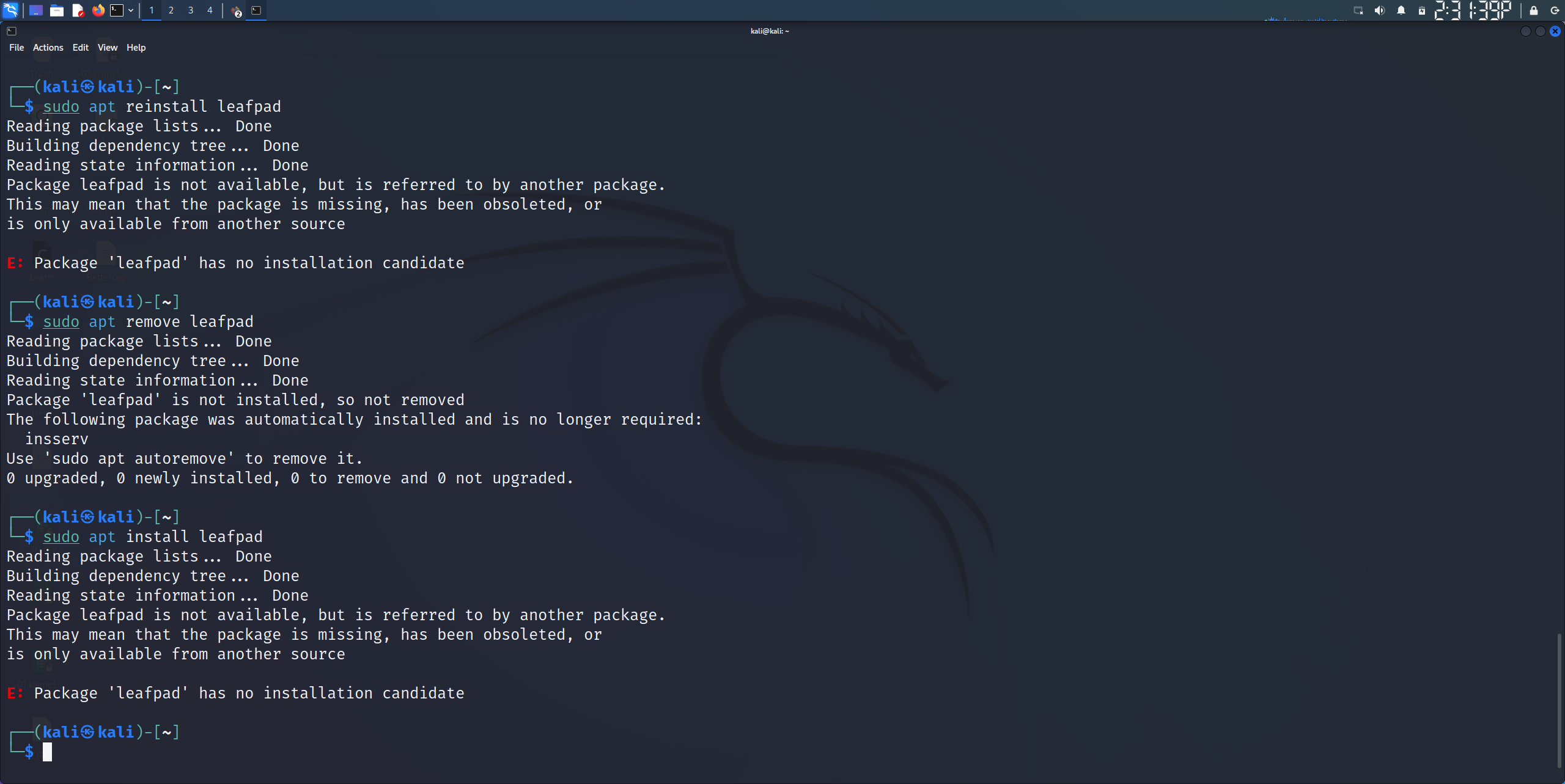1565x784 pixels.
Task: Launch Firefox from the panel
Action: (98, 10)
